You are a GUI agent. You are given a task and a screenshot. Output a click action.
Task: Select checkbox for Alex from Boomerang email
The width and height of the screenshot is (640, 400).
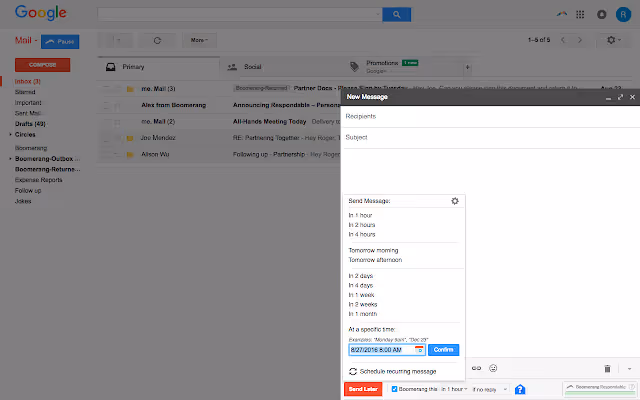(x=106, y=105)
